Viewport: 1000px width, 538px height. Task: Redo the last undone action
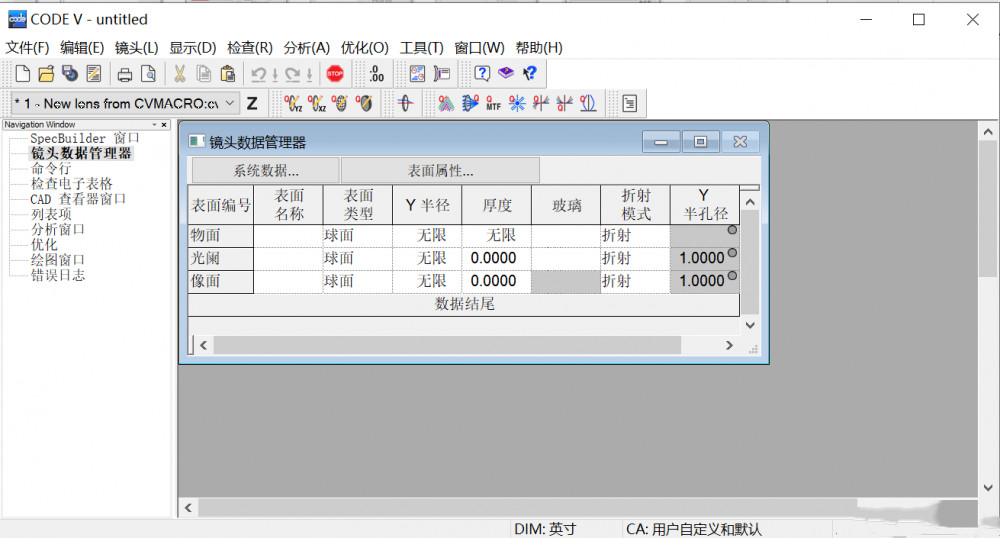tap(293, 75)
